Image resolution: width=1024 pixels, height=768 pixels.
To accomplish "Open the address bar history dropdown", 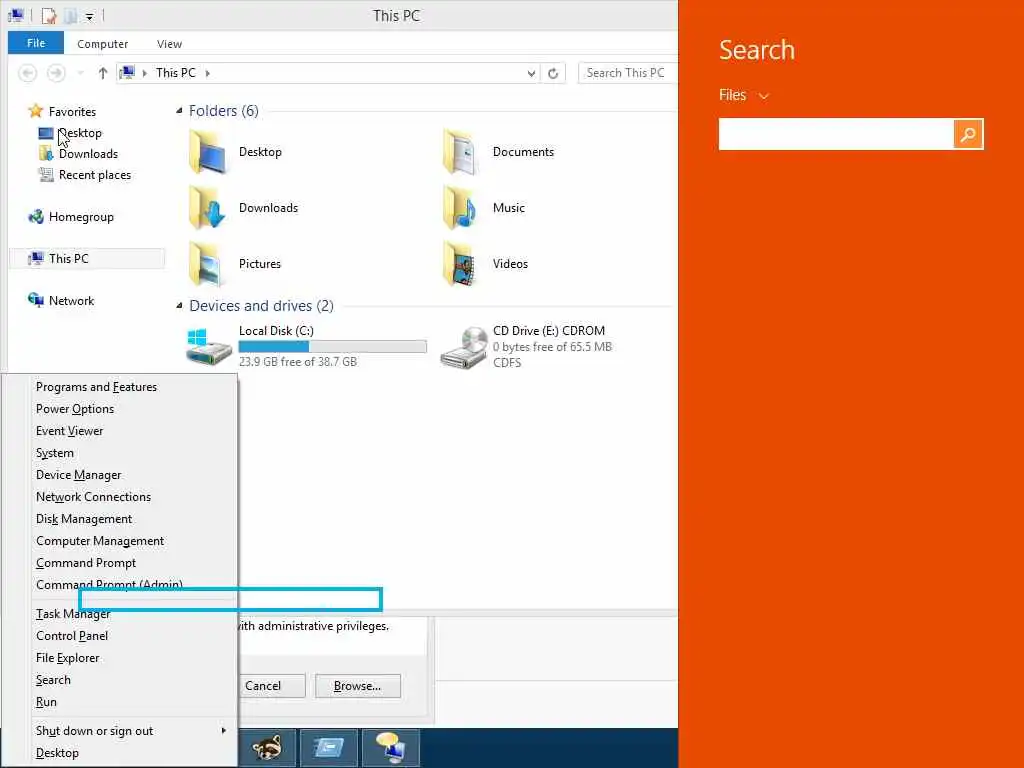I will (x=531, y=73).
